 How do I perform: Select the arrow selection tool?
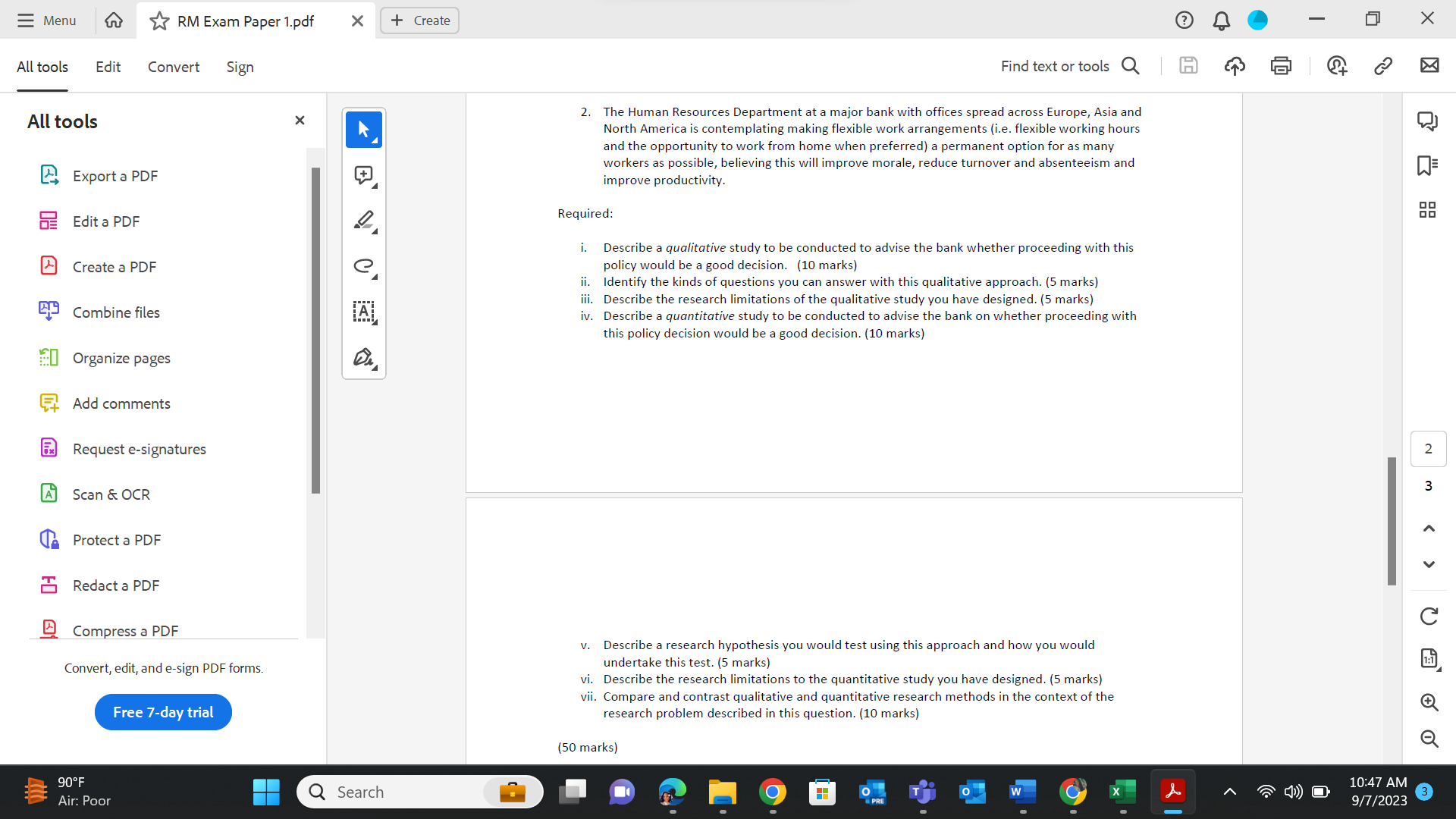(363, 130)
